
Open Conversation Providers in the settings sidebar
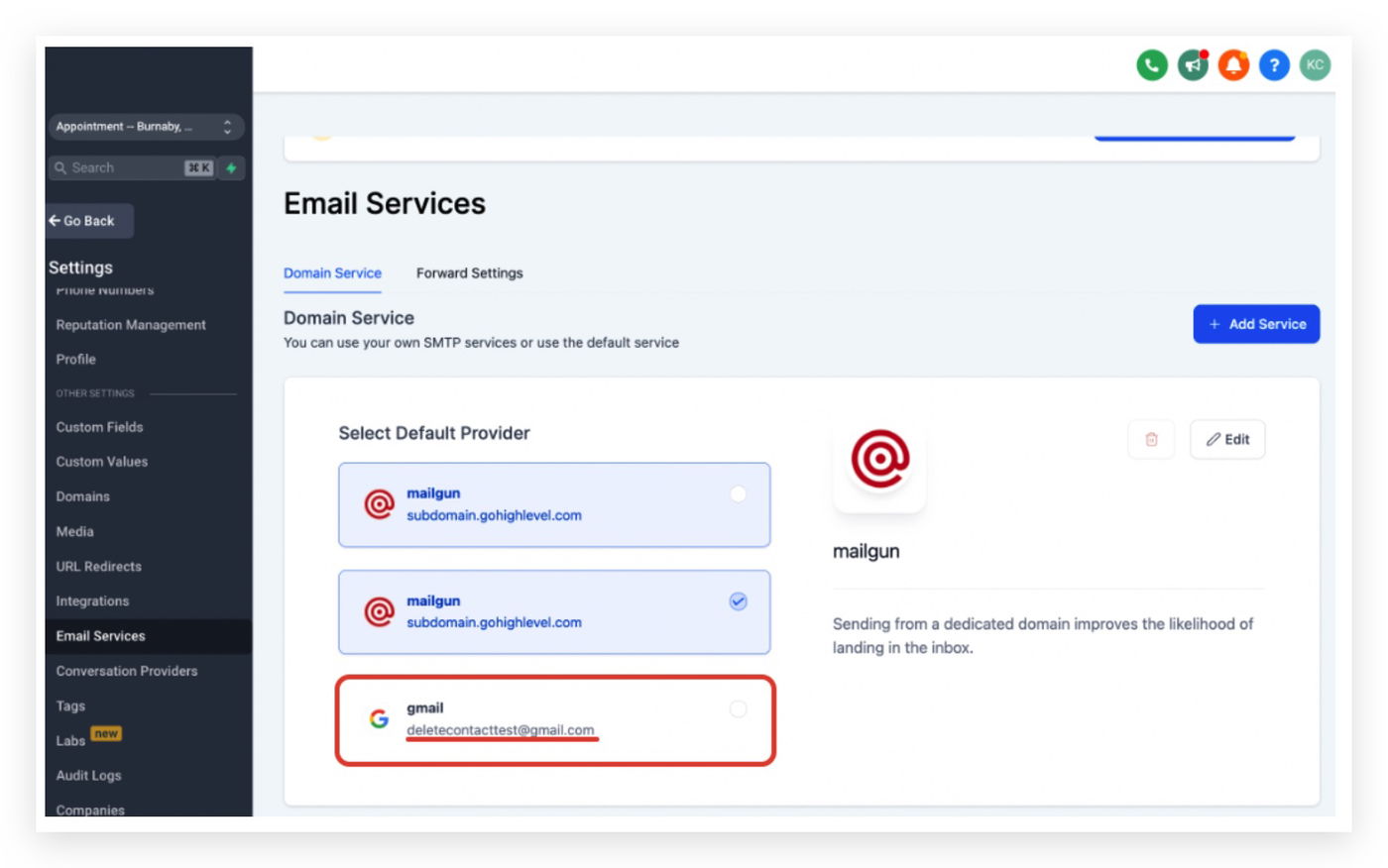127,671
